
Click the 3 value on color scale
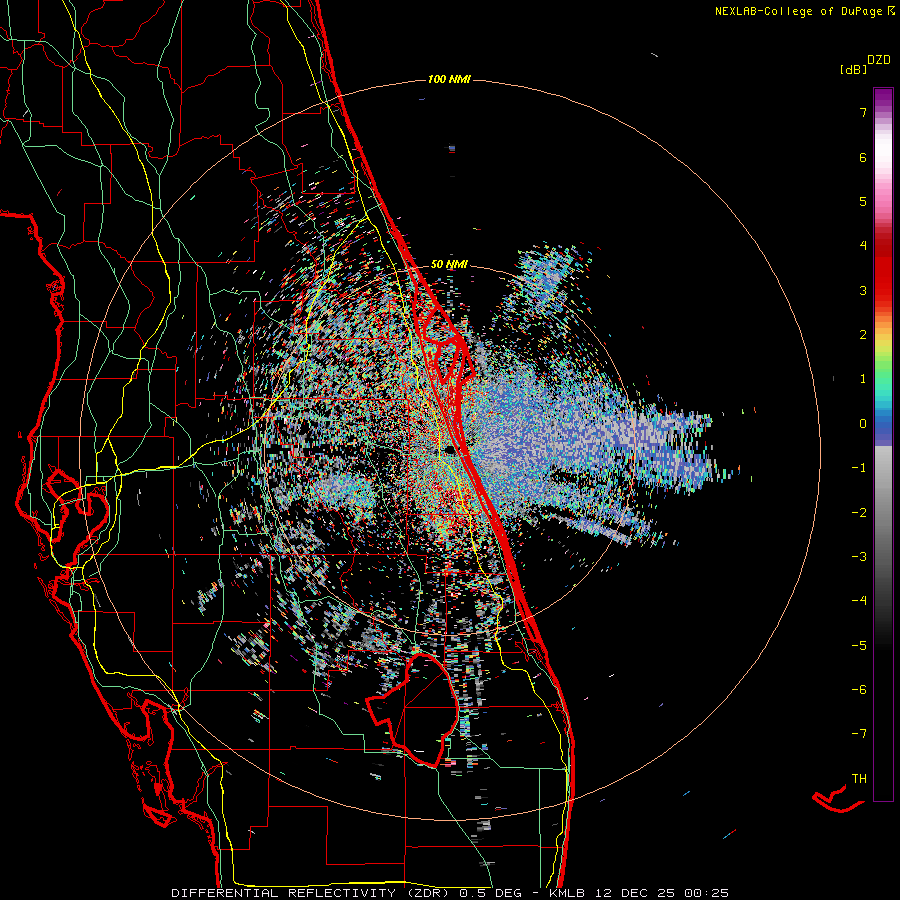coord(863,290)
